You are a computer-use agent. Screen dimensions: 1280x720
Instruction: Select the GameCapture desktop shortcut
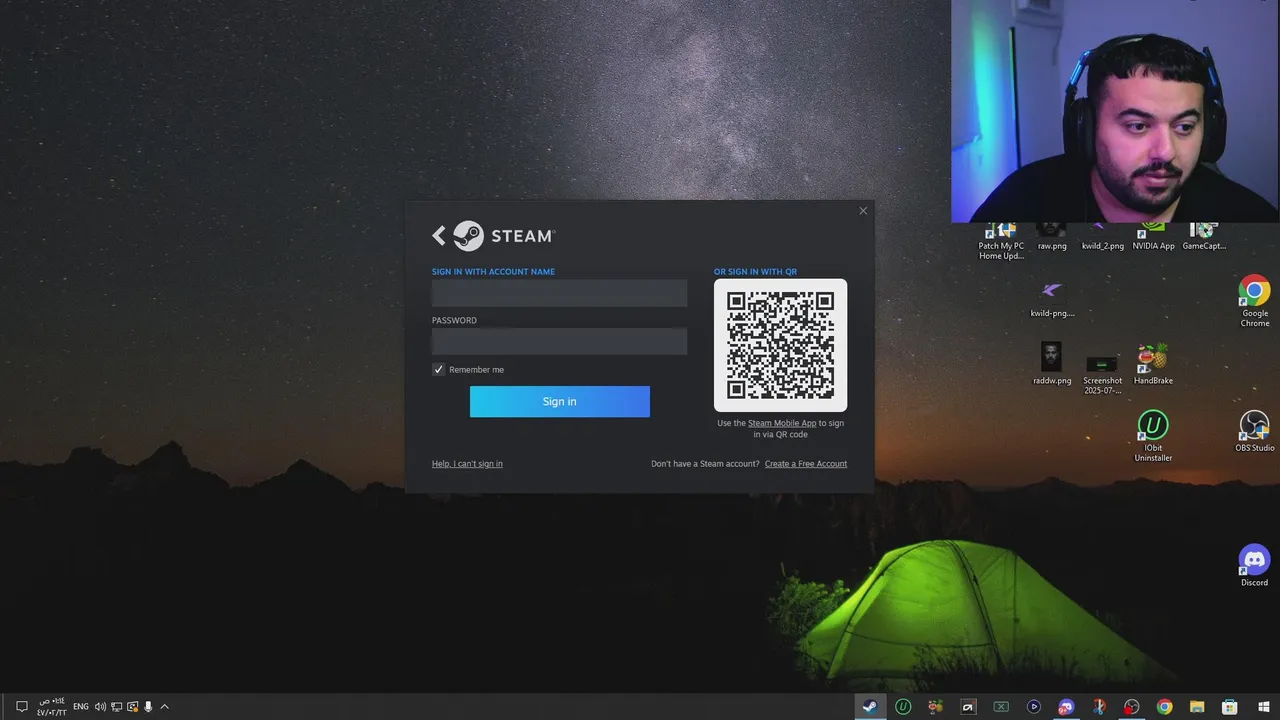point(1204,238)
